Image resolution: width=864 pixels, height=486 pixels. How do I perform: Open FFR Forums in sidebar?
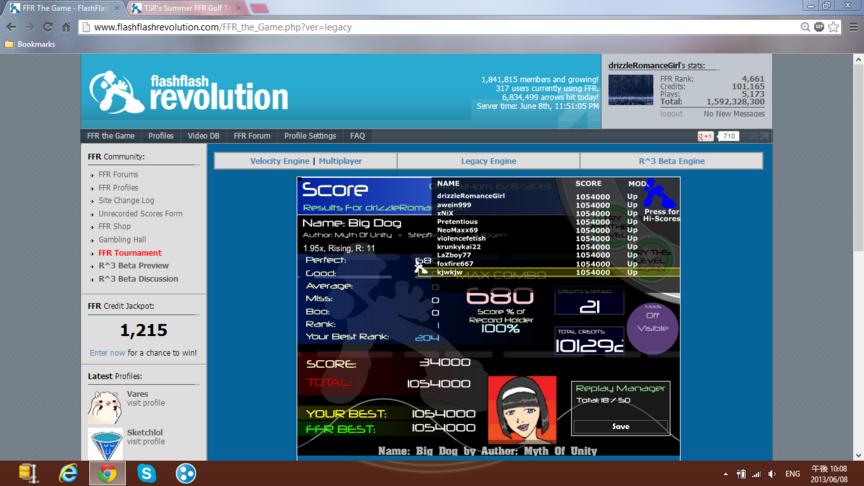(118, 175)
